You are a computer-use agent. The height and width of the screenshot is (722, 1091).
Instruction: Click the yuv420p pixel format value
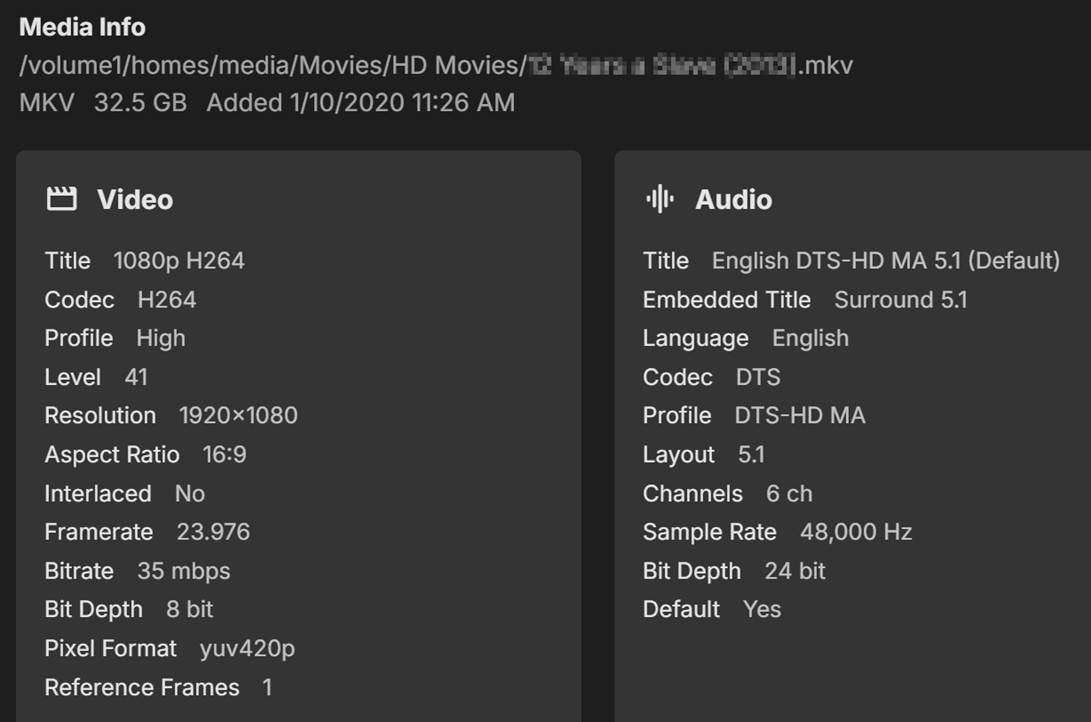pos(247,649)
